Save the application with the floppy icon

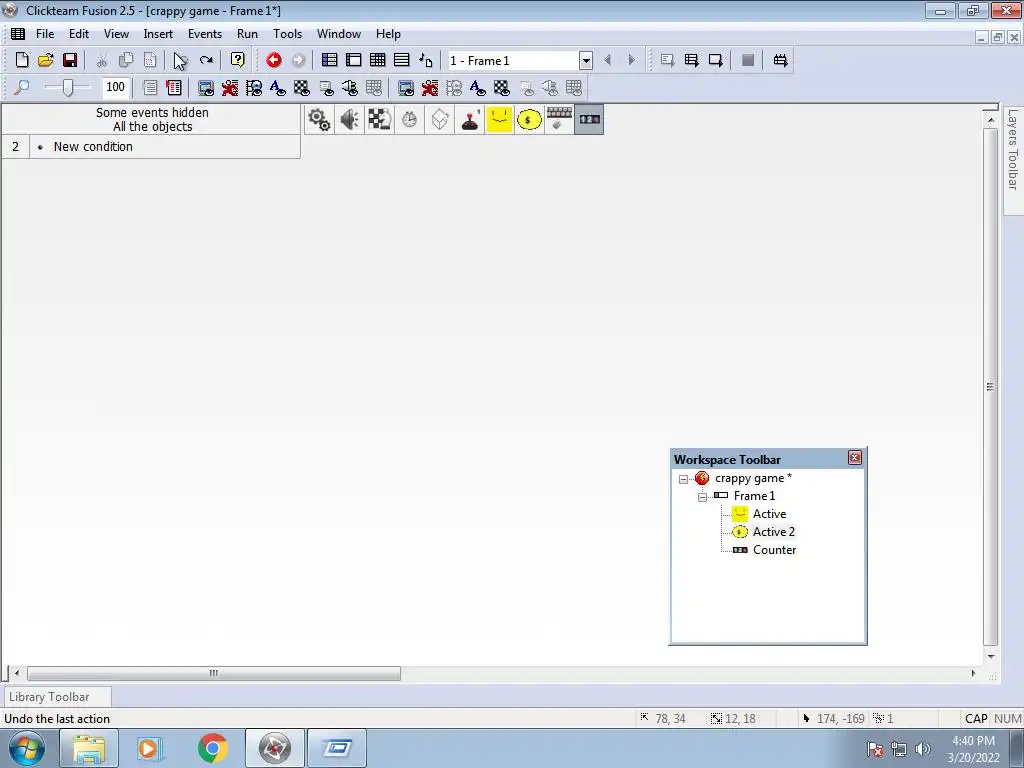(x=70, y=61)
